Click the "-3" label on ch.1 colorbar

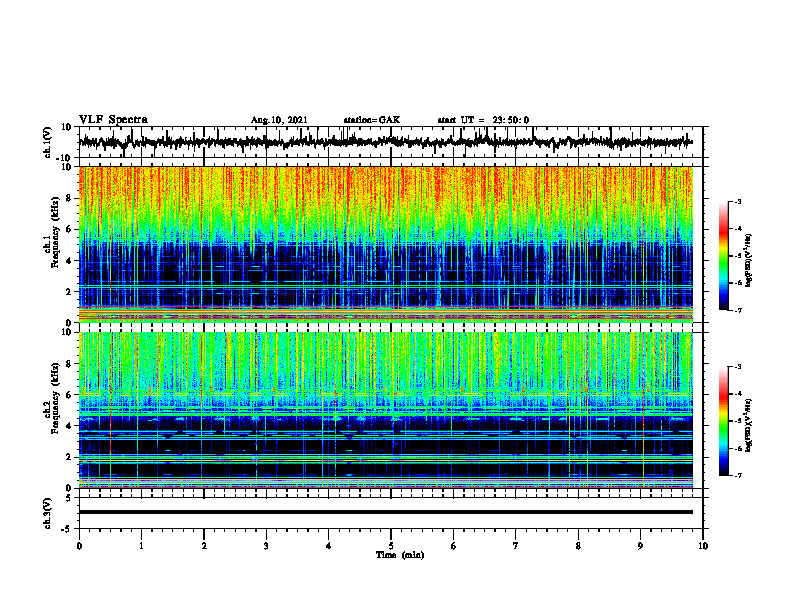coord(737,202)
